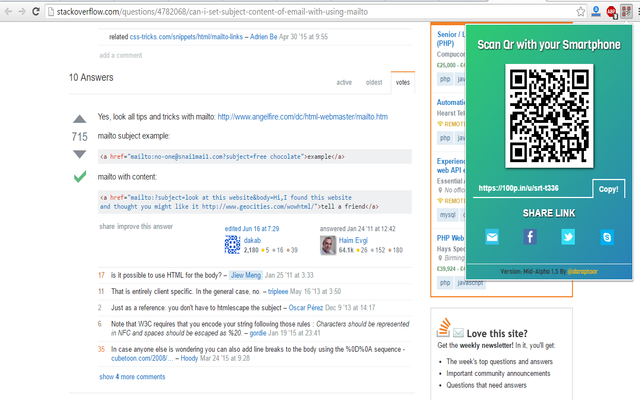
Task: Click the mailto body code block
Action: coord(255,202)
